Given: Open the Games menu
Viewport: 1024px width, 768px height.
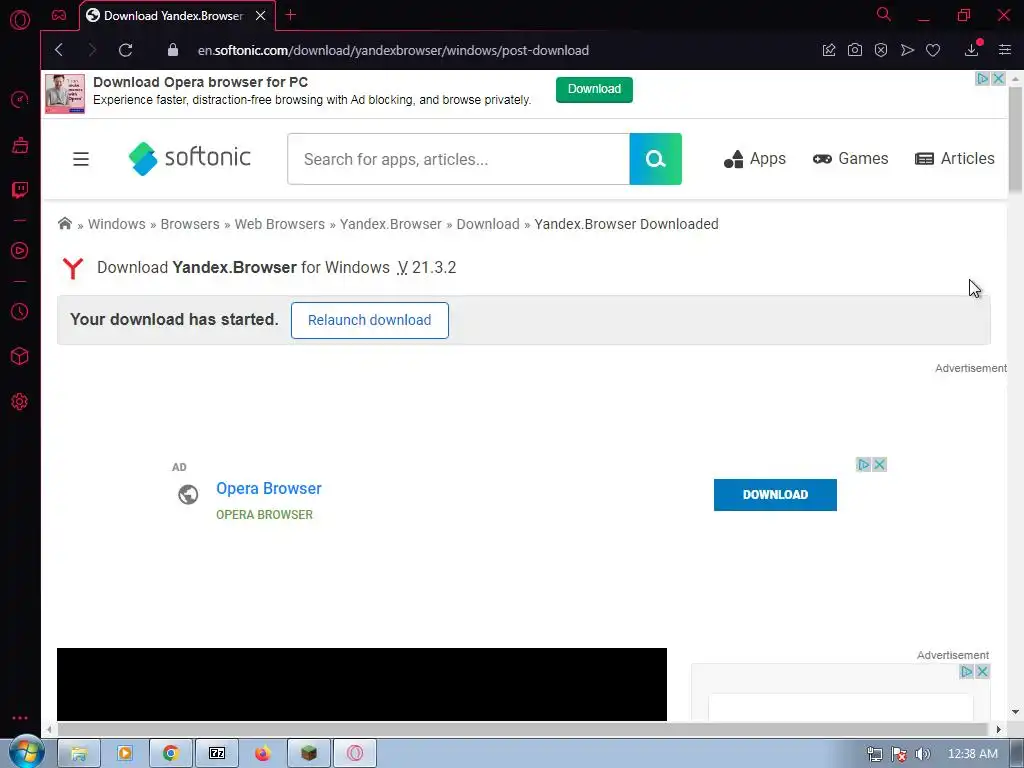Looking at the screenshot, I should pyautogui.click(x=850, y=159).
